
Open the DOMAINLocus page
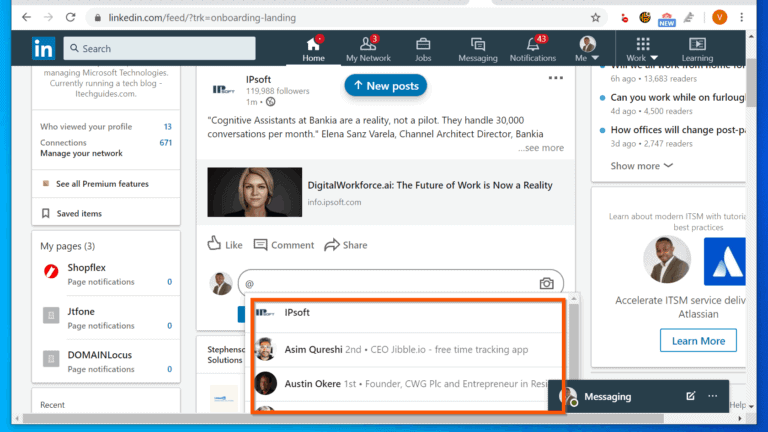pyautogui.click(x=99, y=355)
